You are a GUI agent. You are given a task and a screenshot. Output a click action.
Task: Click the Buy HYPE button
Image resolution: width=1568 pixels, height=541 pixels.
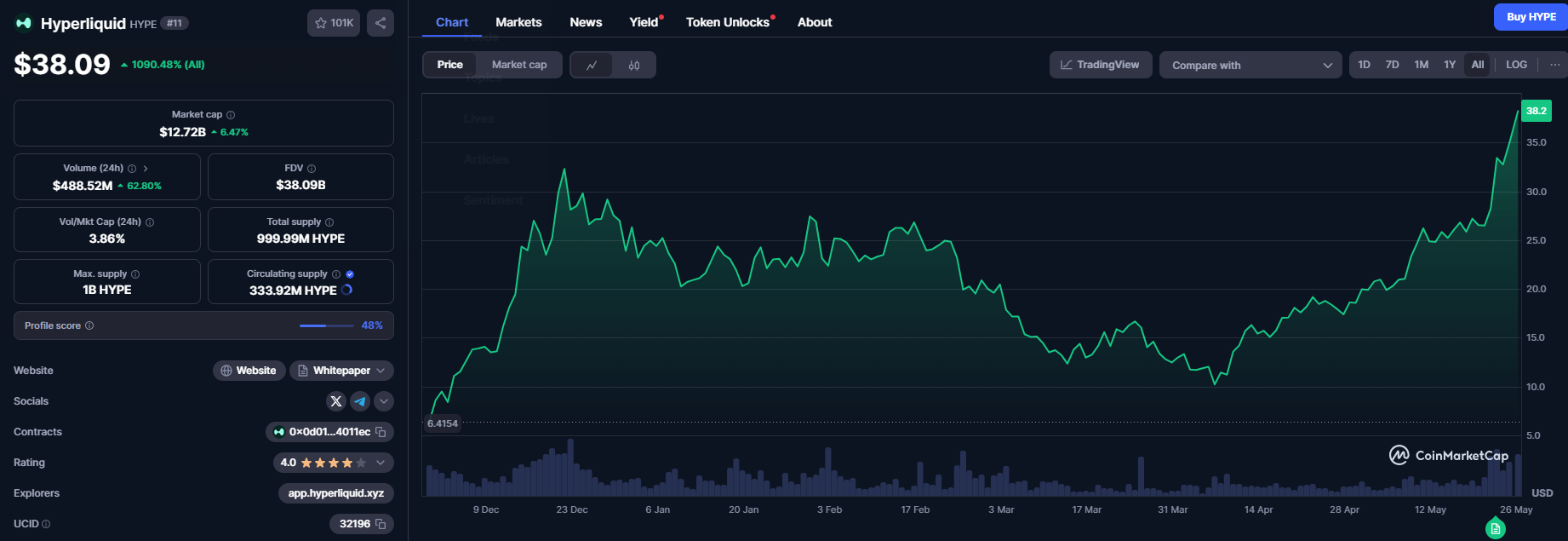tap(1531, 17)
